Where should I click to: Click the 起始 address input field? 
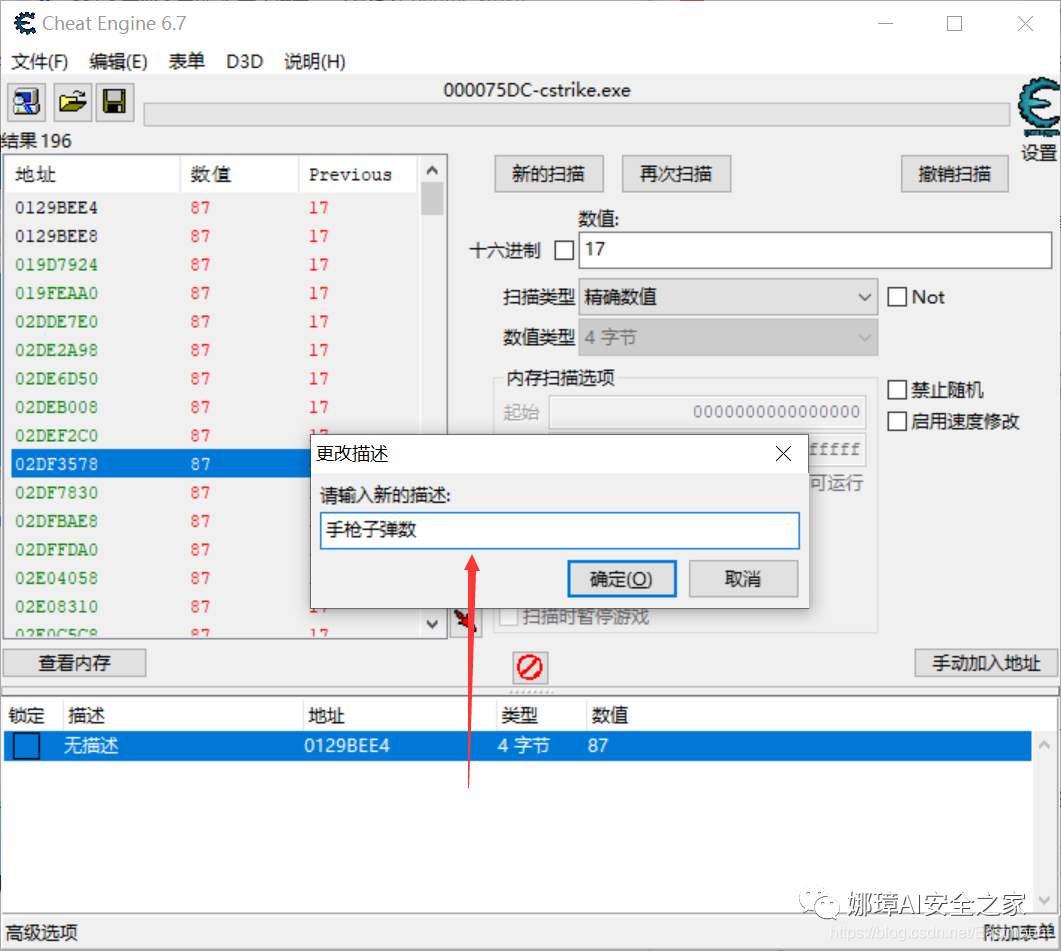tap(707, 412)
